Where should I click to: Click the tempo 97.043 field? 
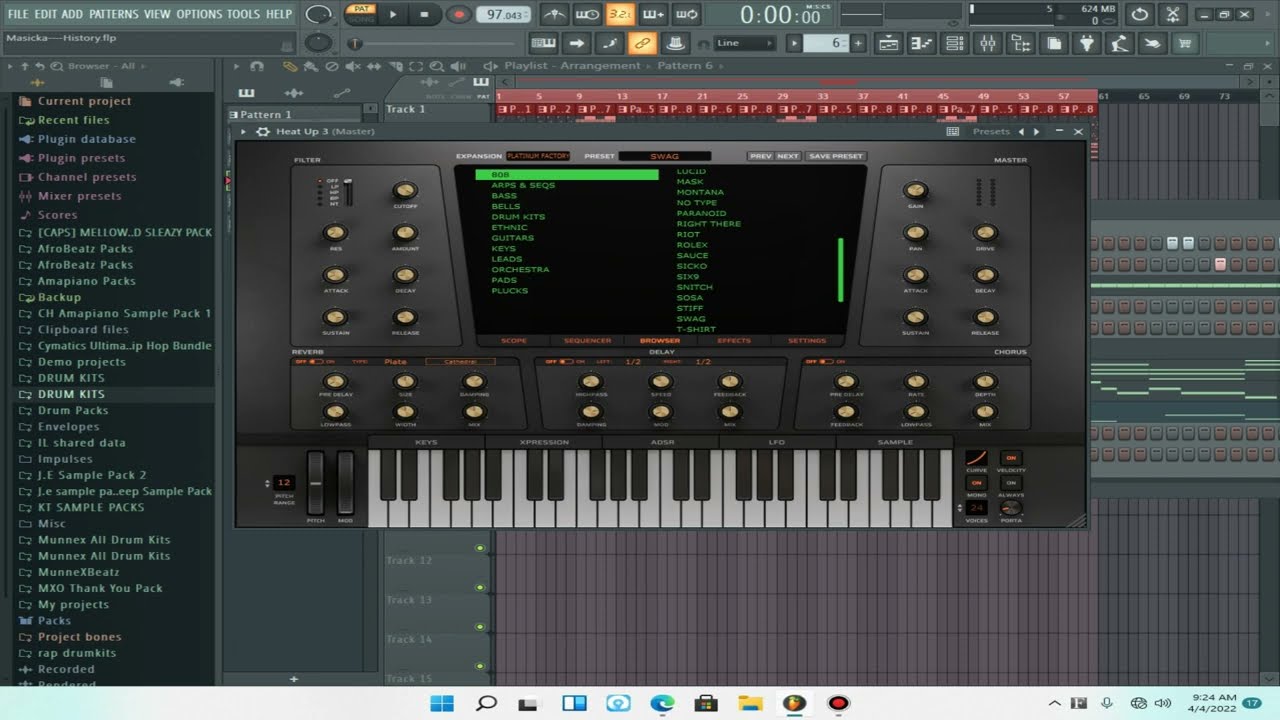[x=505, y=15]
